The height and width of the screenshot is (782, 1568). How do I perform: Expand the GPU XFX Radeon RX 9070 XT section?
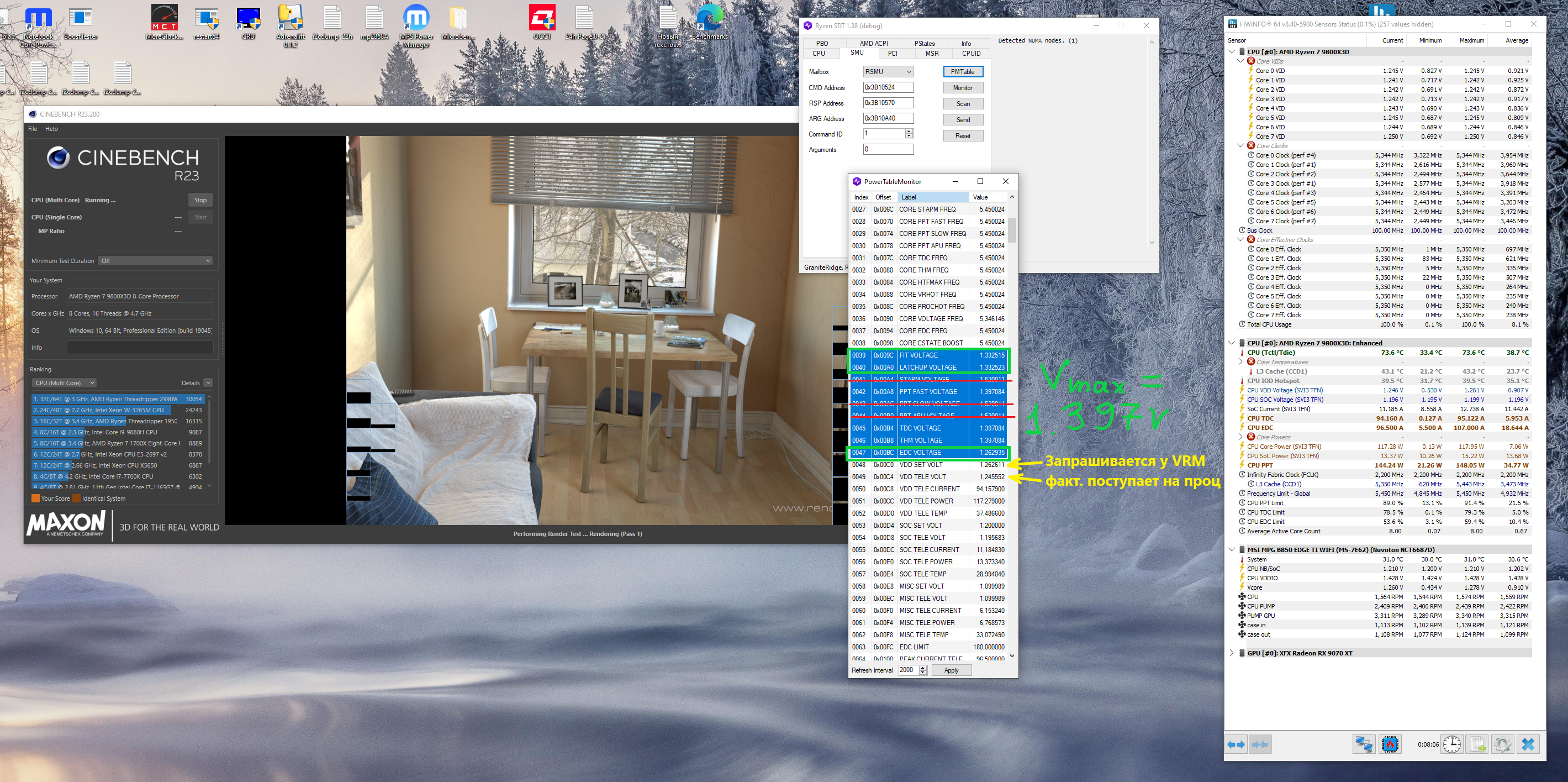pyautogui.click(x=1232, y=653)
